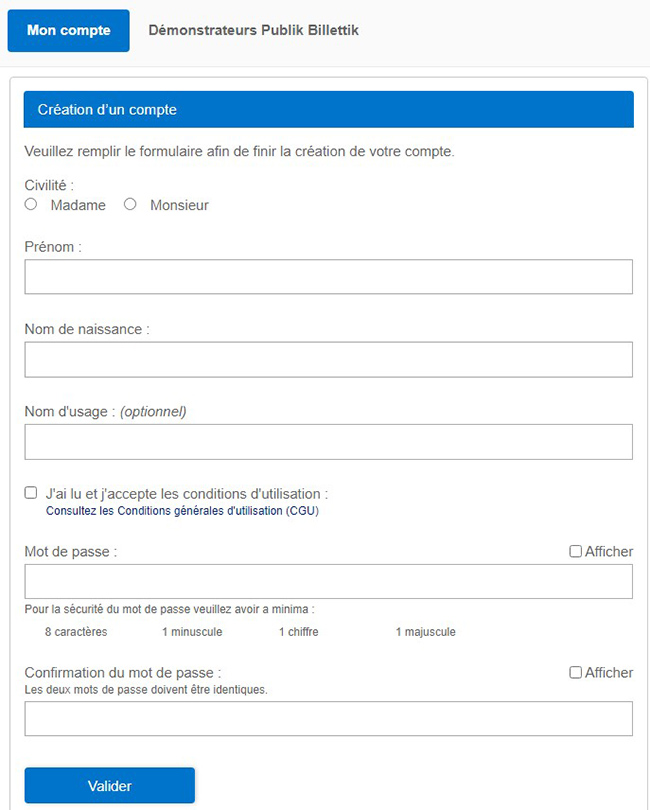The image size is (650, 810).
Task: Click the Mot de passe input box
Action: 329,582
